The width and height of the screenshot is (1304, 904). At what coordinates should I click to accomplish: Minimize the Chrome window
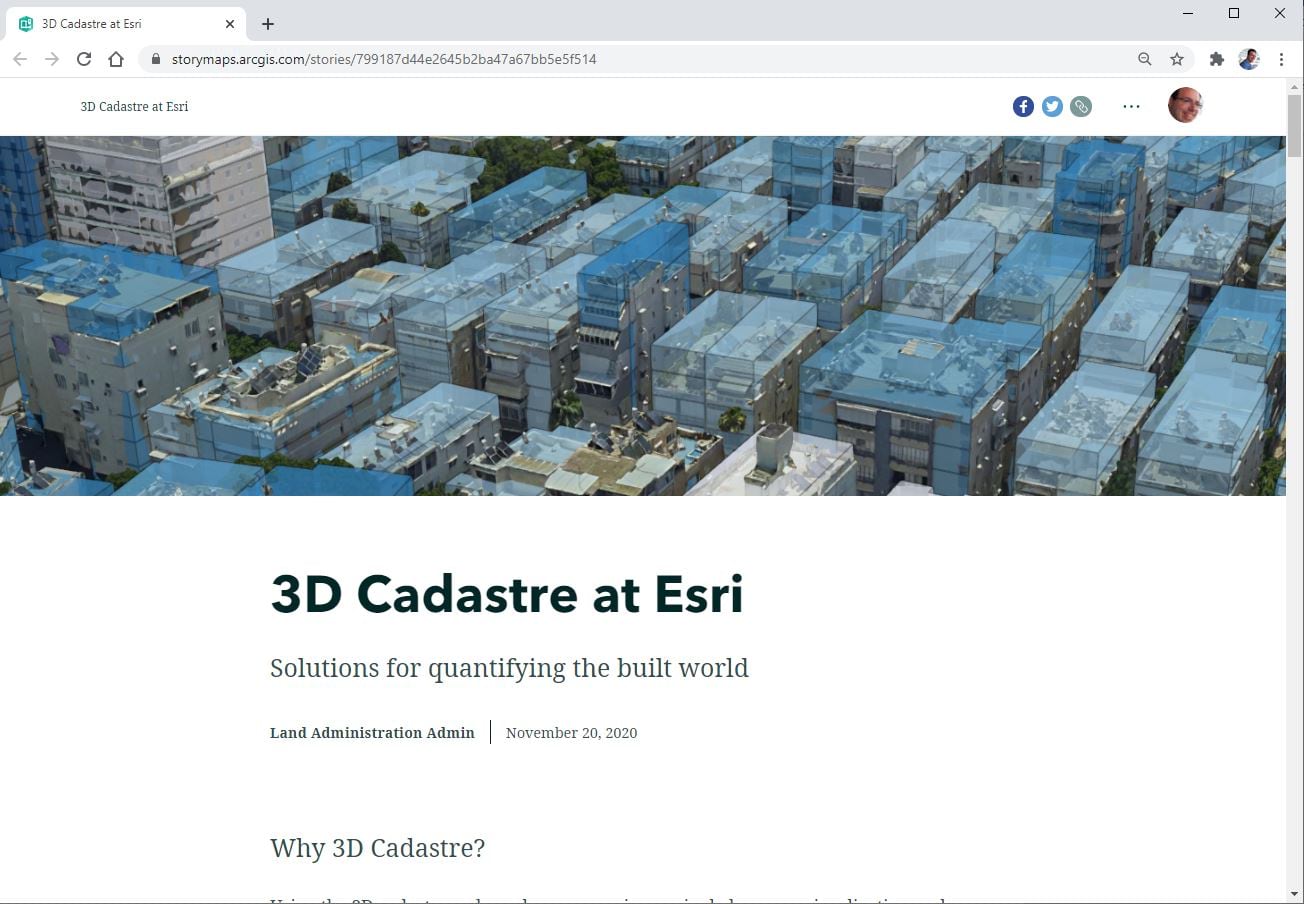(1188, 13)
